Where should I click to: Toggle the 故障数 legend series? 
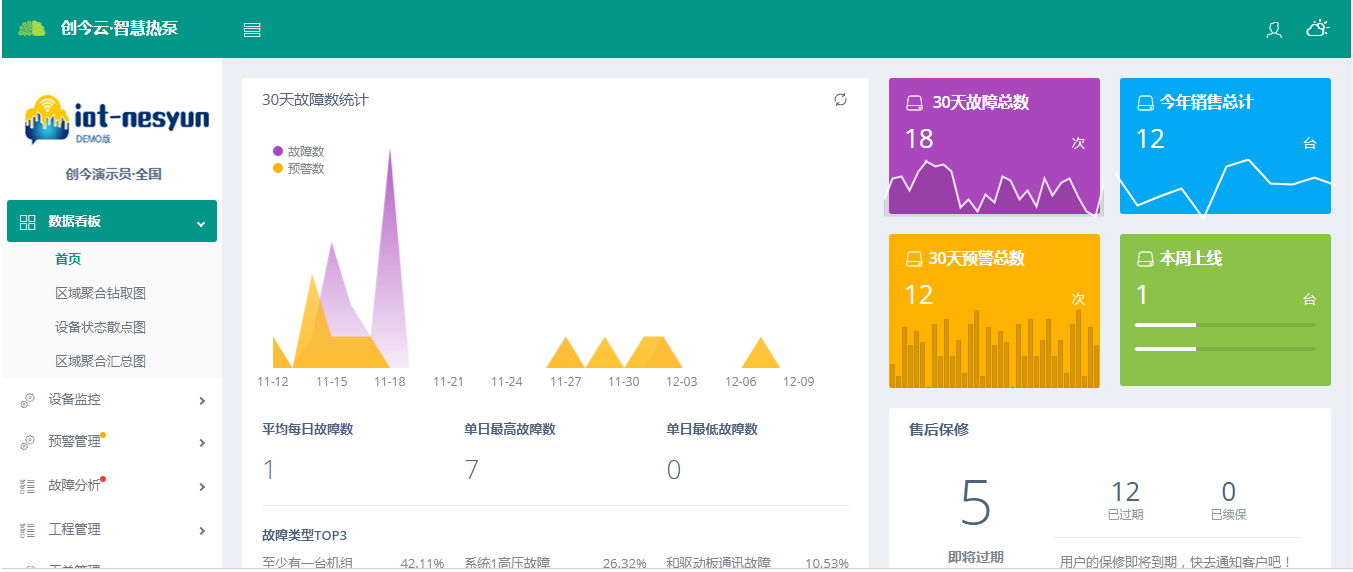(299, 151)
